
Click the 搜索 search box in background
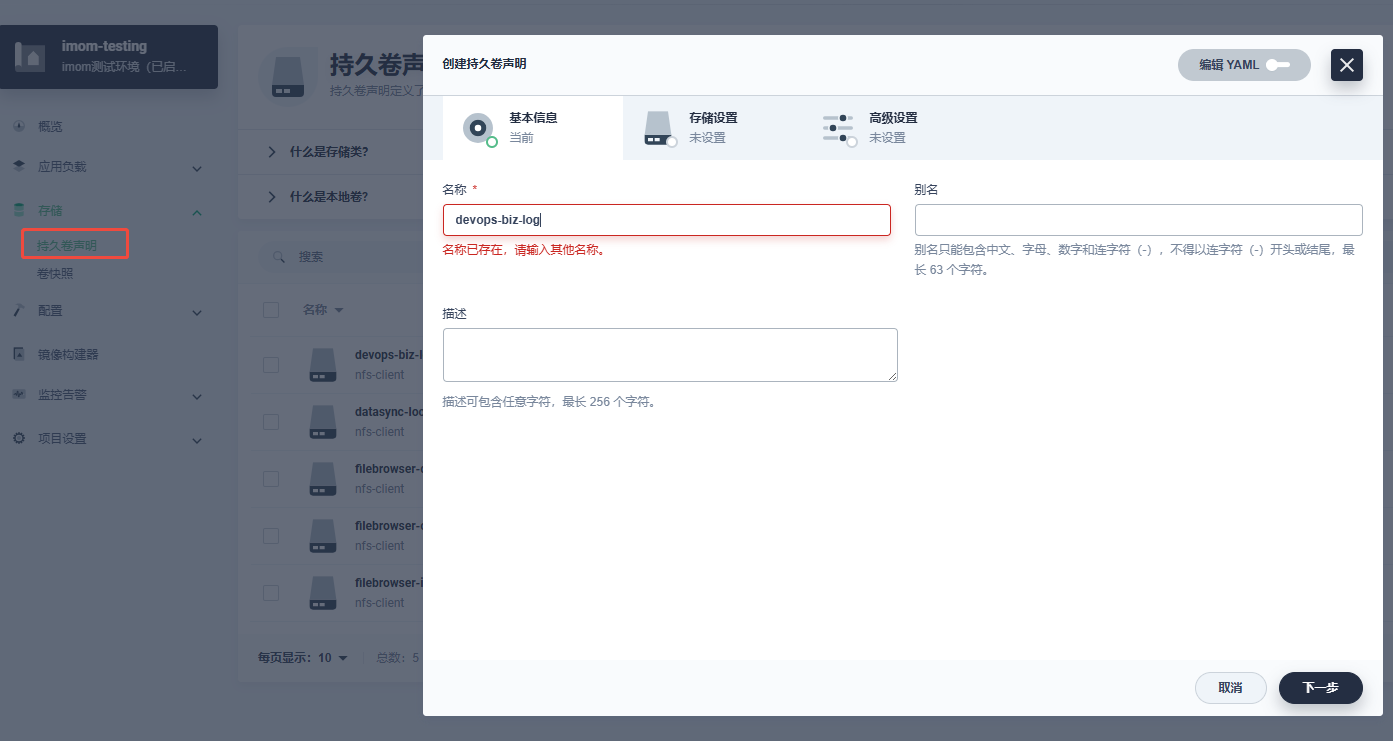coord(340,257)
